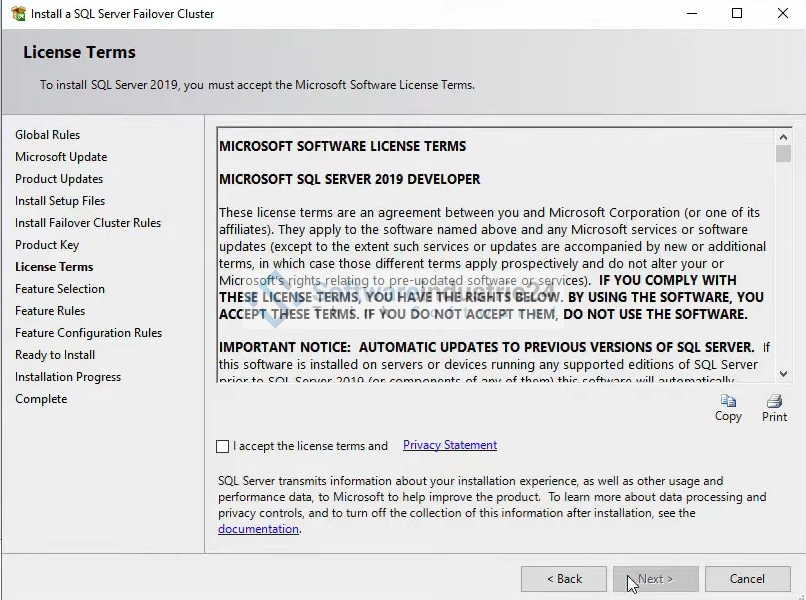806x600 pixels.
Task: Go to the Product Key step
Action: (47, 245)
